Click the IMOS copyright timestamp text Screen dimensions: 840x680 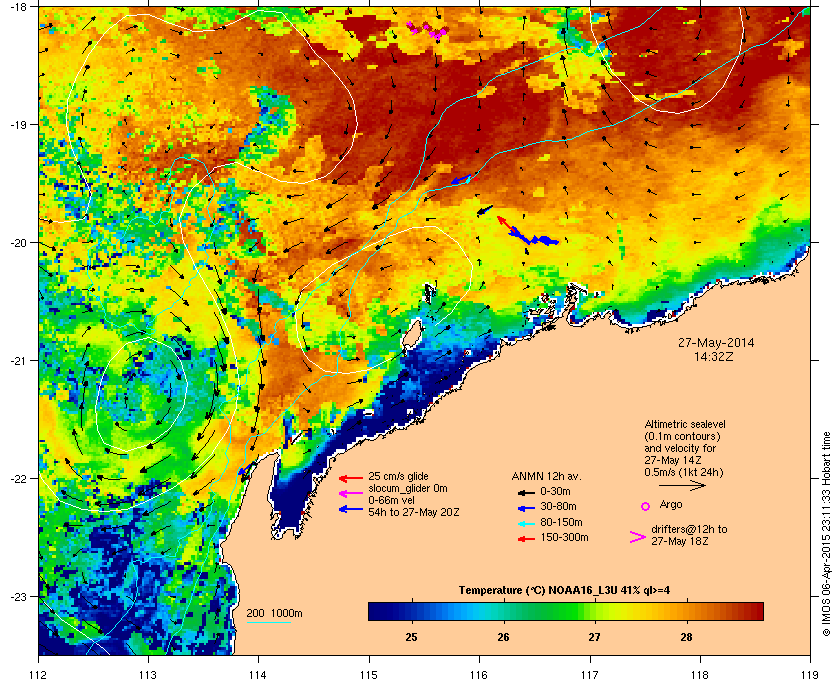point(826,534)
